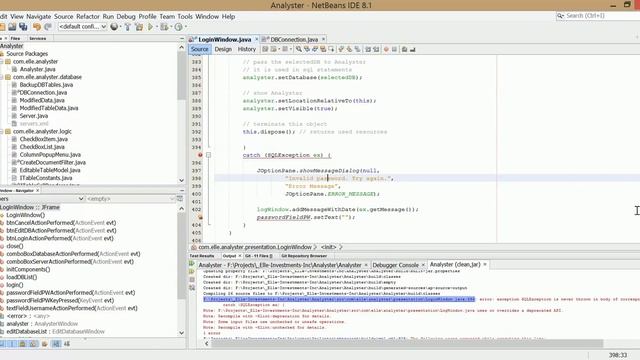Click the Projects panel scrollbar down arrow
This screenshot has height=360, width=640.
click(182, 180)
